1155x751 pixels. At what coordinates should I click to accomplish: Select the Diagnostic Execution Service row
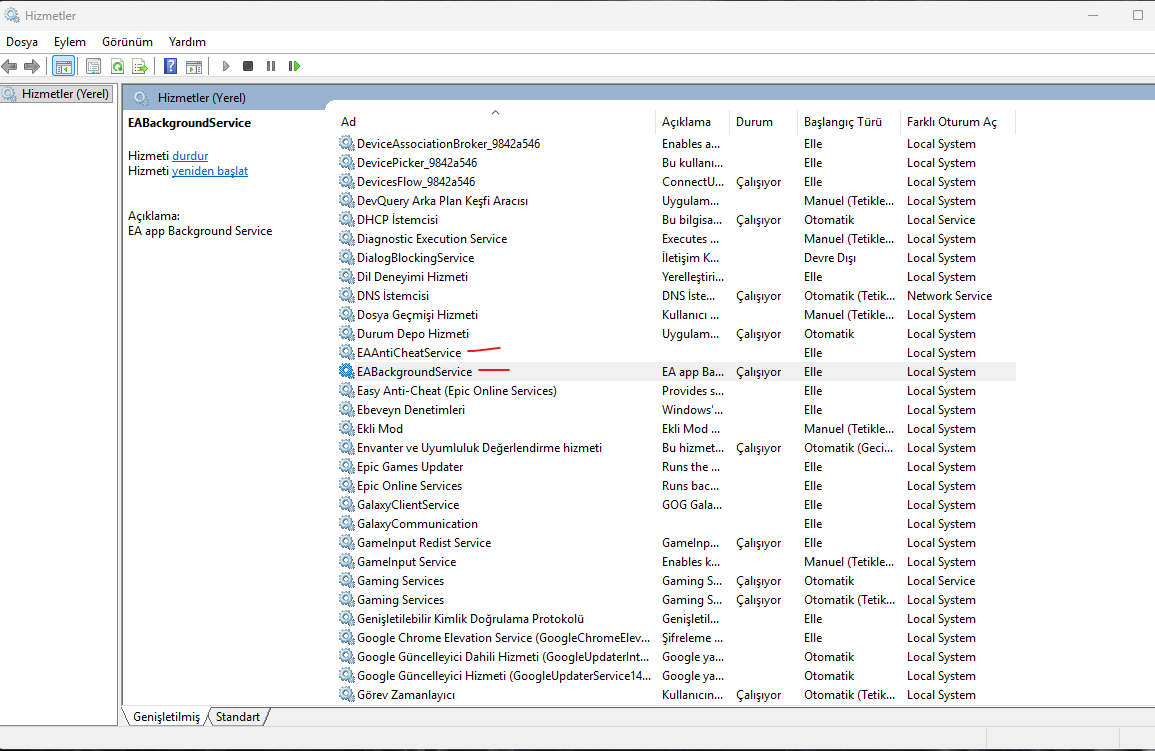coord(676,239)
